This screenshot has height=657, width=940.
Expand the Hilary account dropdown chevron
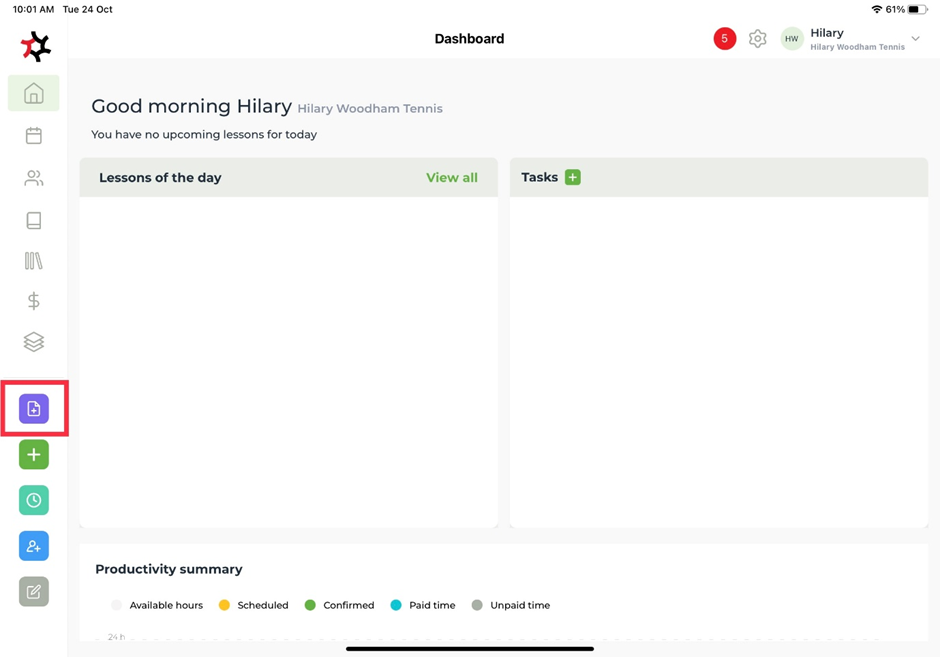[915, 39]
